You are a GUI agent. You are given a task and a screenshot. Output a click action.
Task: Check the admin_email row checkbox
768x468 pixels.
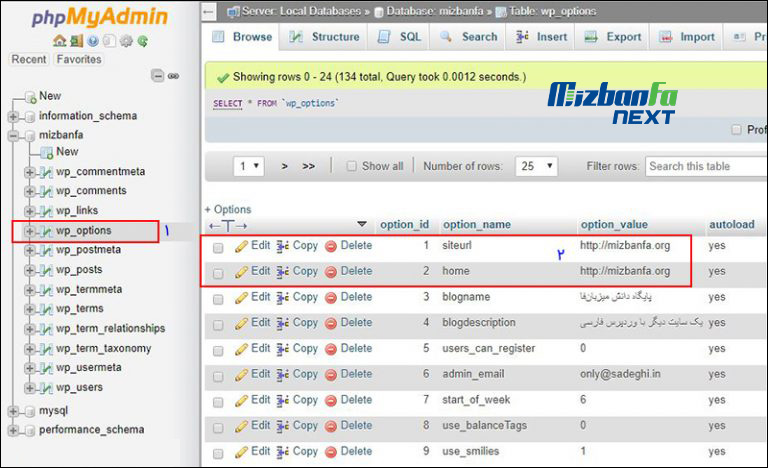[218, 376]
